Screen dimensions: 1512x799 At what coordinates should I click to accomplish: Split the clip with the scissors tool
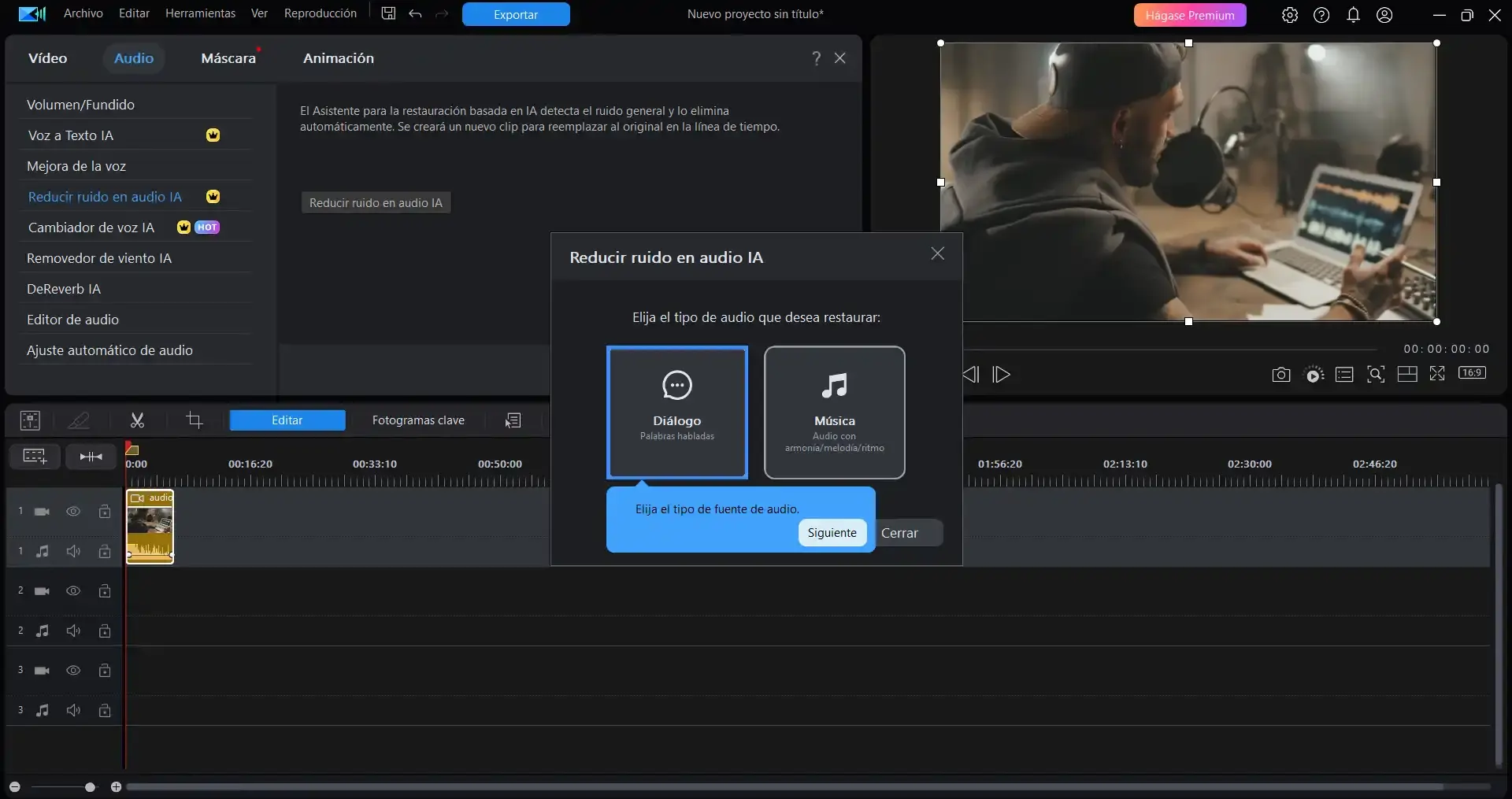(x=137, y=420)
